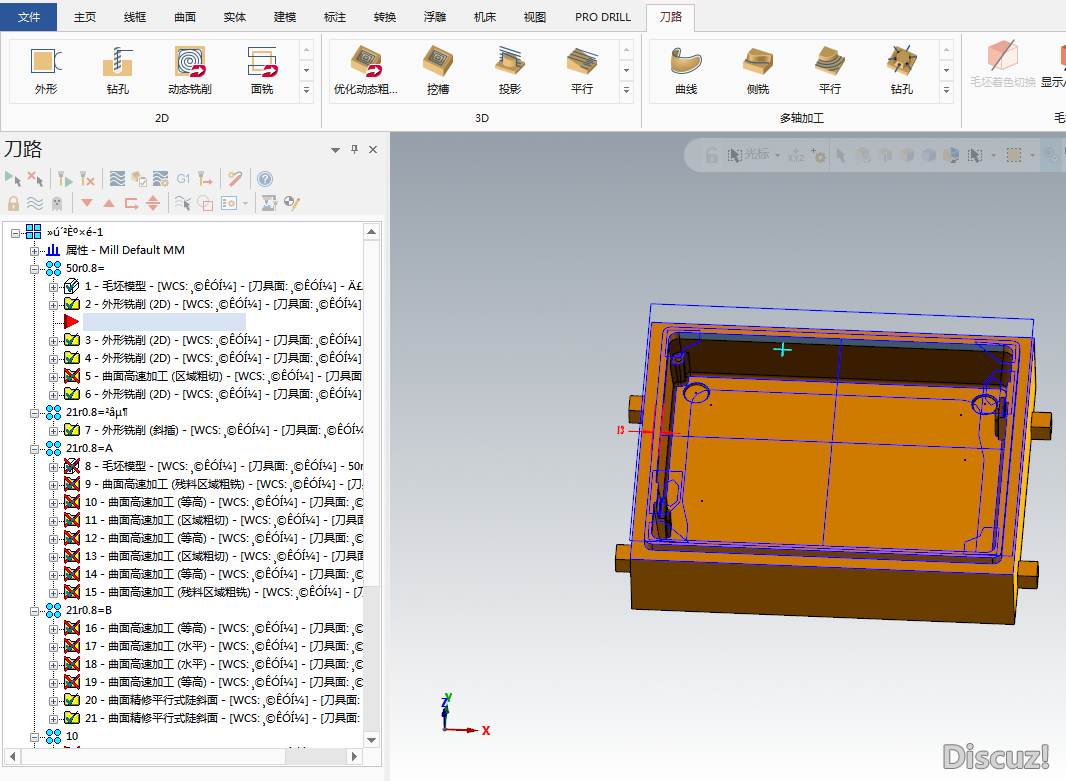
Task: Open the 刀路 panel options dropdown arrow
Action: coord(335,150)
